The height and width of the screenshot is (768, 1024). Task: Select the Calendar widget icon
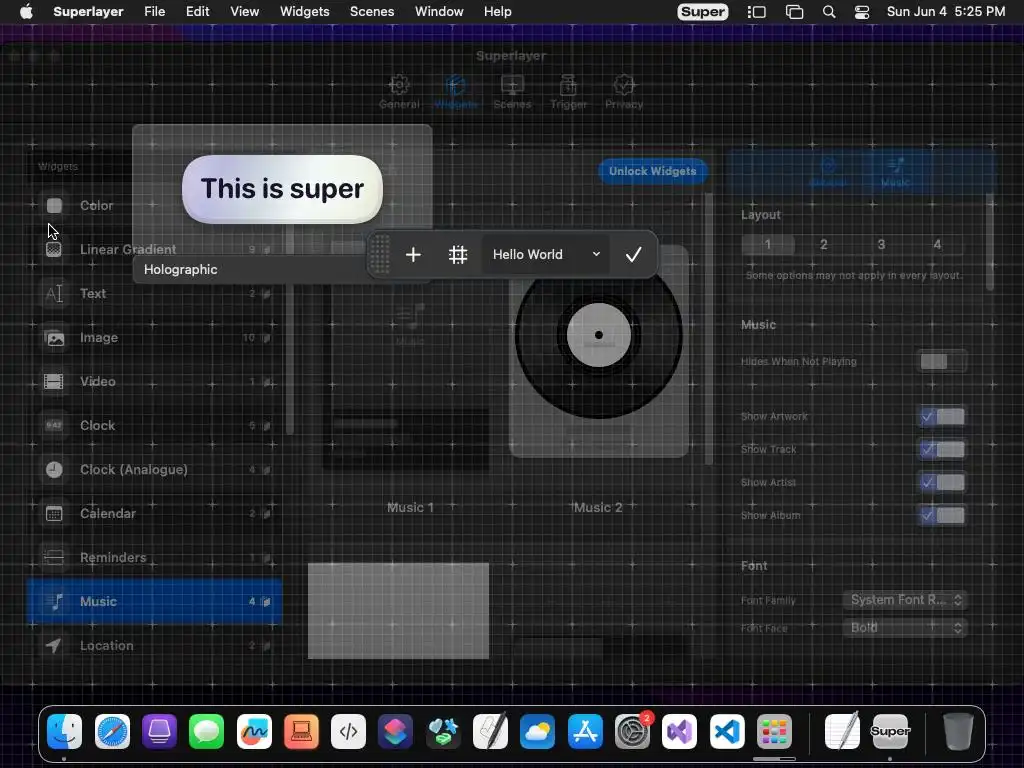(x=54, y=514)
